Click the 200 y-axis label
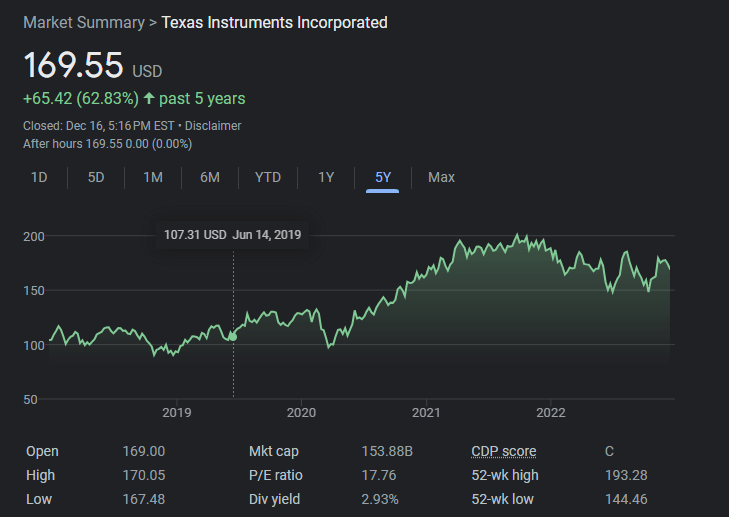 (34, 237)
